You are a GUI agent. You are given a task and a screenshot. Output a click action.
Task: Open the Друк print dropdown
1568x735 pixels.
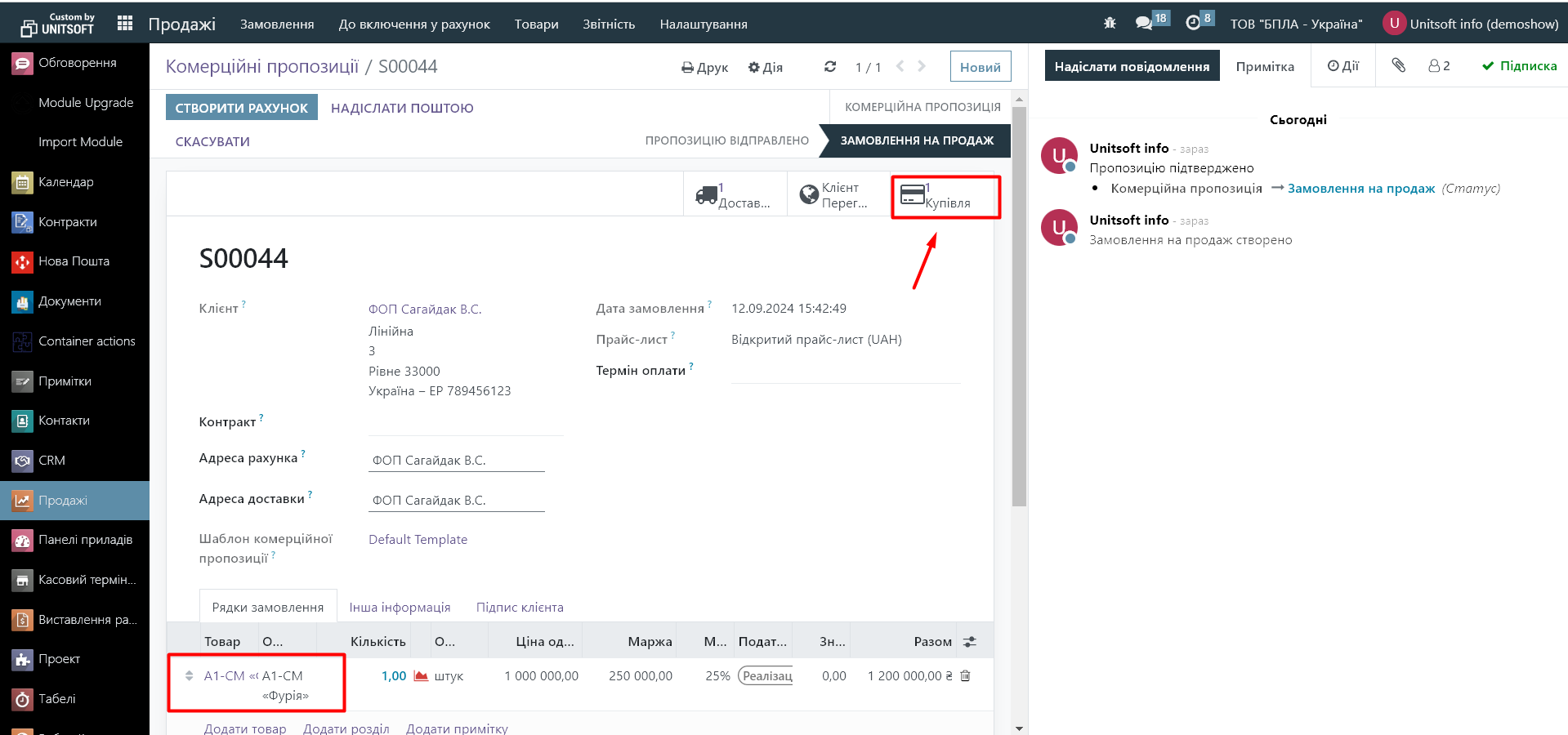[704, 67]
